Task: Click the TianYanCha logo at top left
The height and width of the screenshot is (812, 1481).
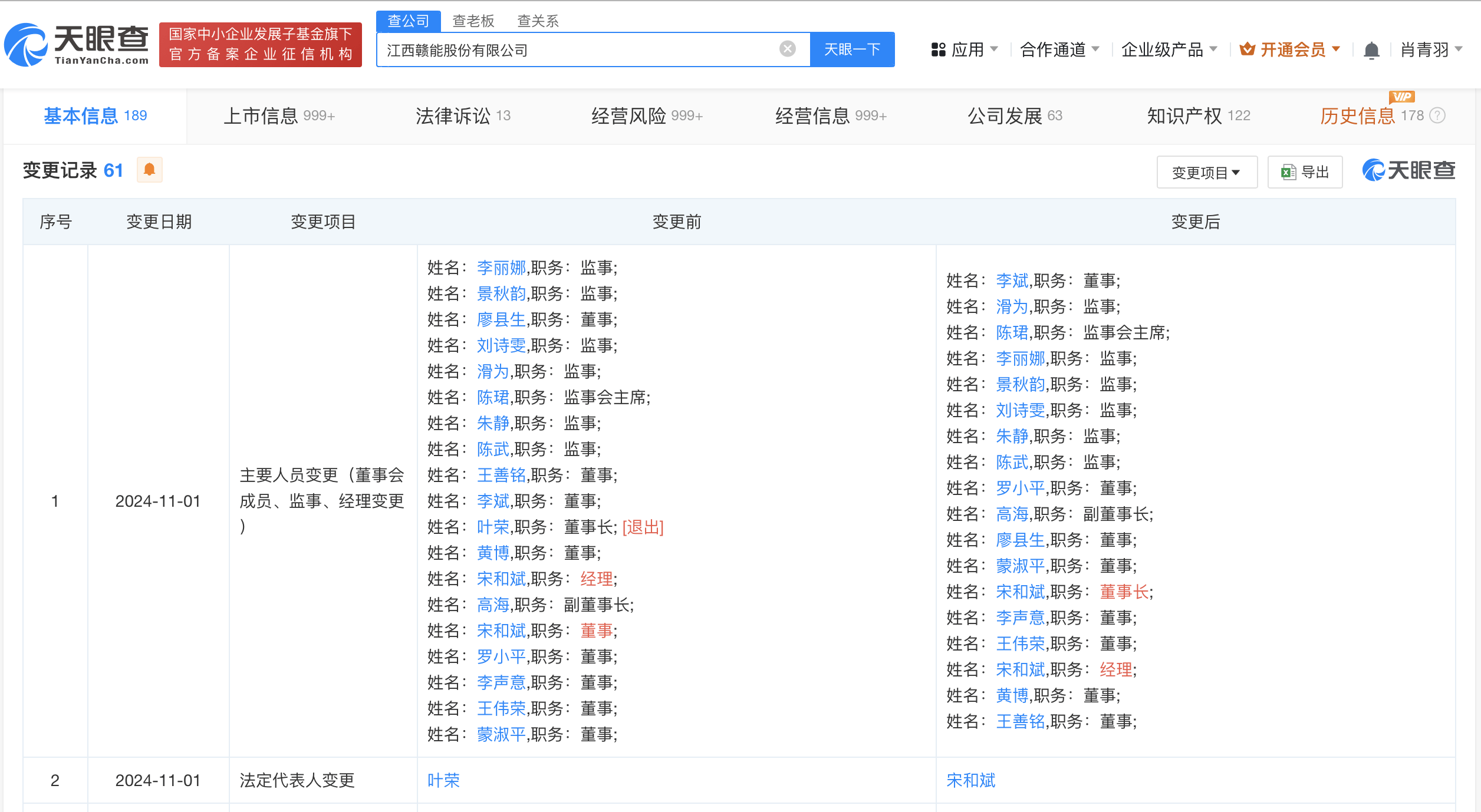Action: [77, 45]
